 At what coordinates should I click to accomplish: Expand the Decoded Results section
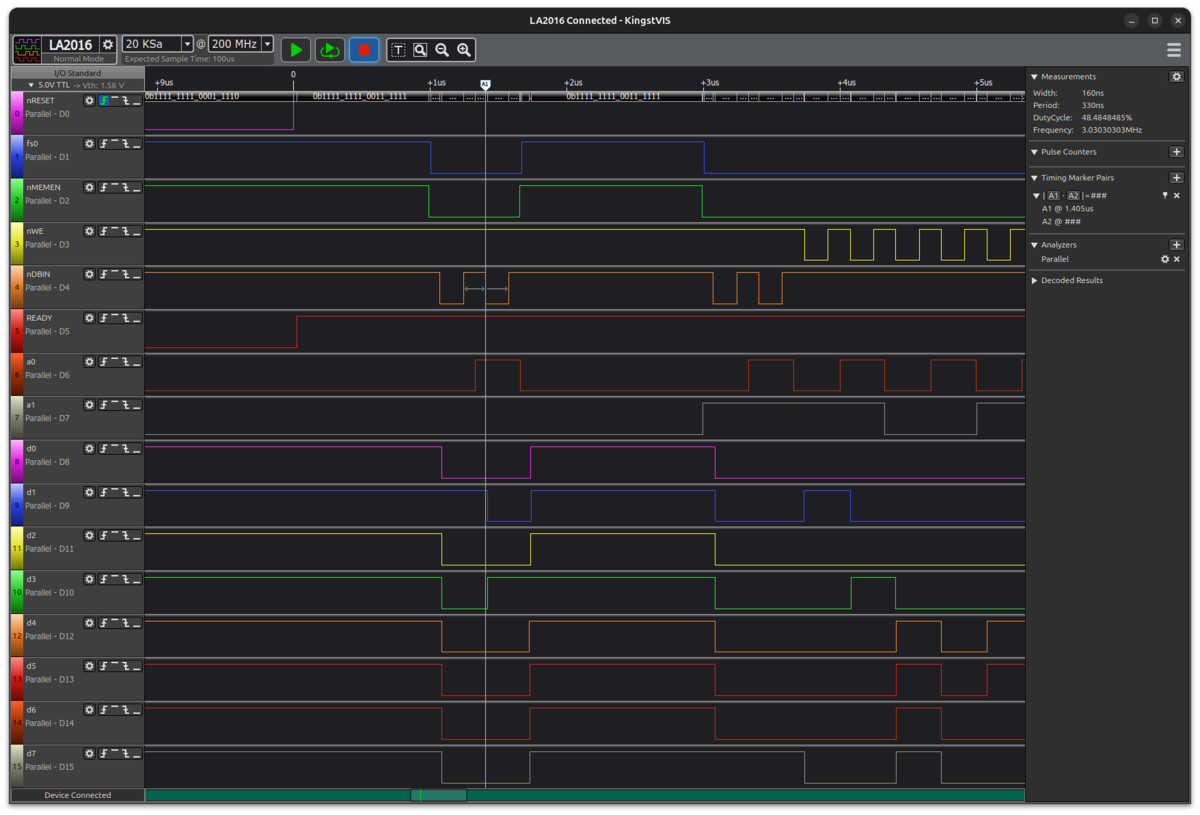coord(1035,281)
